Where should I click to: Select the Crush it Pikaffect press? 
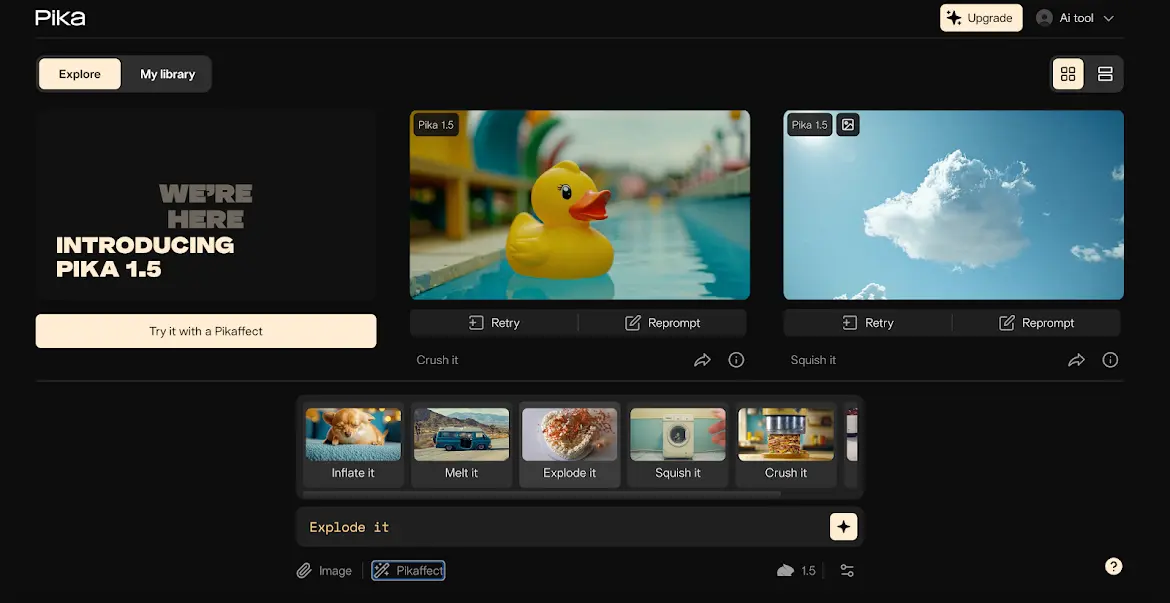[x=786, y=445]
